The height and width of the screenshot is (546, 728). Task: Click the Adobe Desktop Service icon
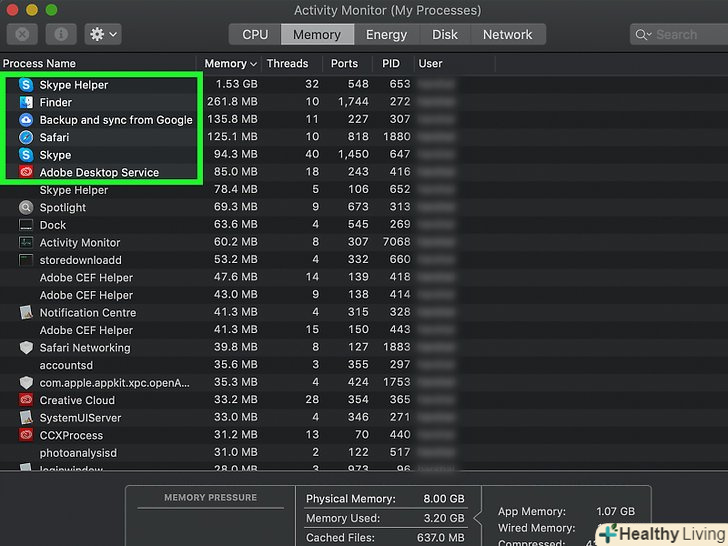coord(26,172)
